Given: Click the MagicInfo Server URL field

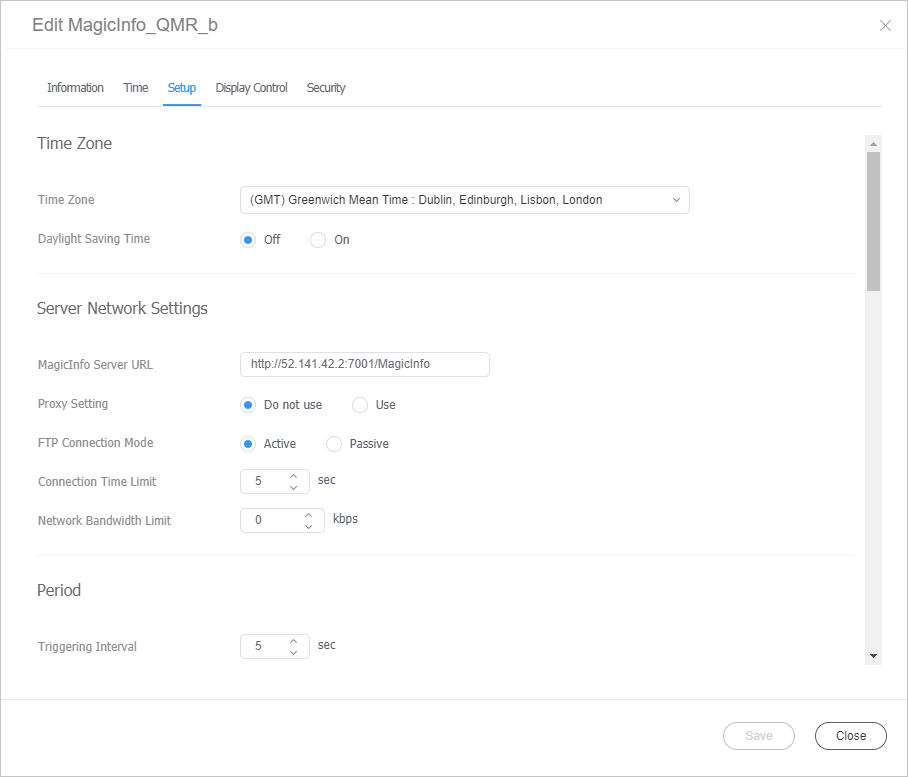Looking at the screenshot, I should (364, 364).
